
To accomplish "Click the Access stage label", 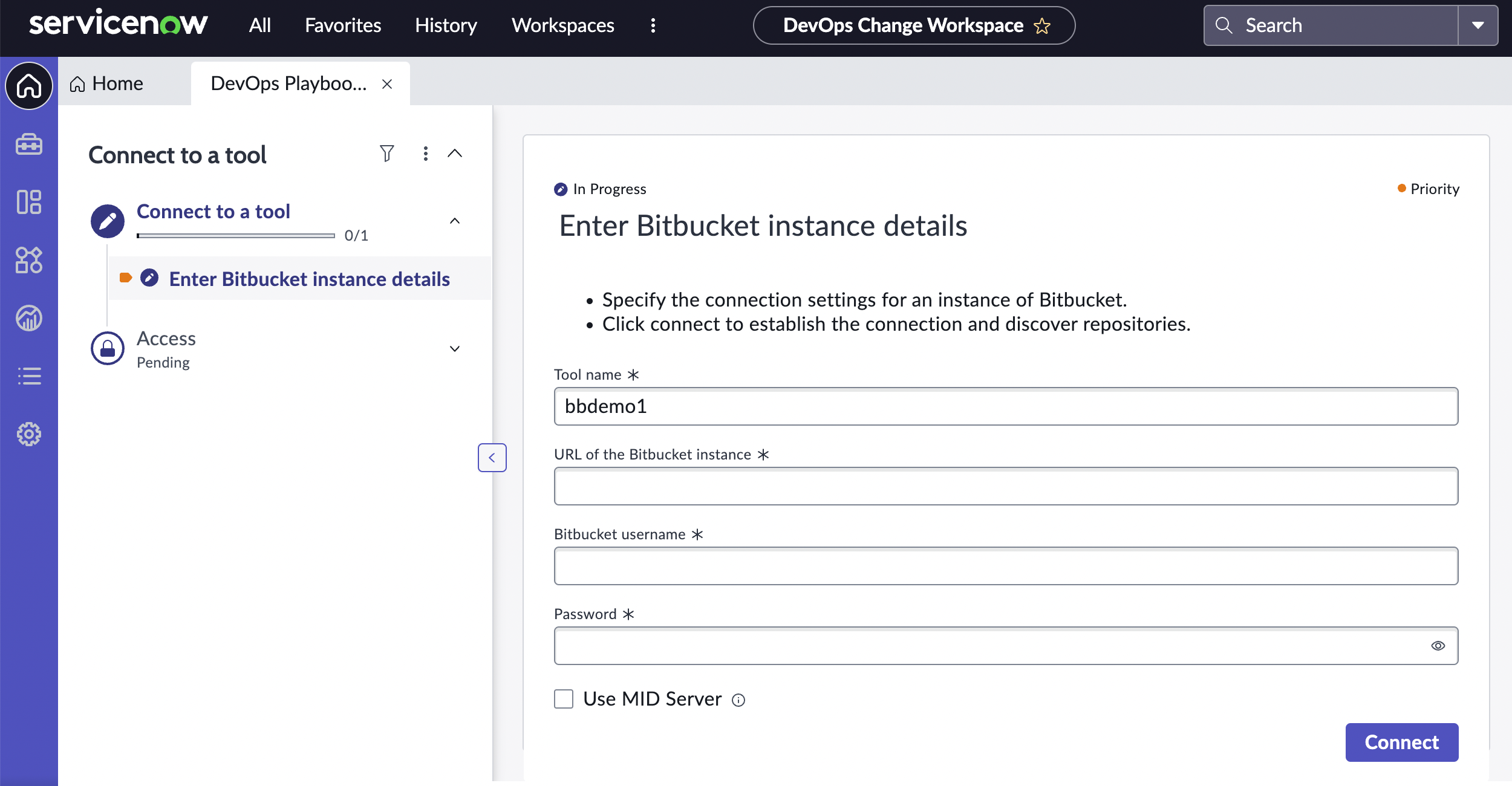I will 166,339.
